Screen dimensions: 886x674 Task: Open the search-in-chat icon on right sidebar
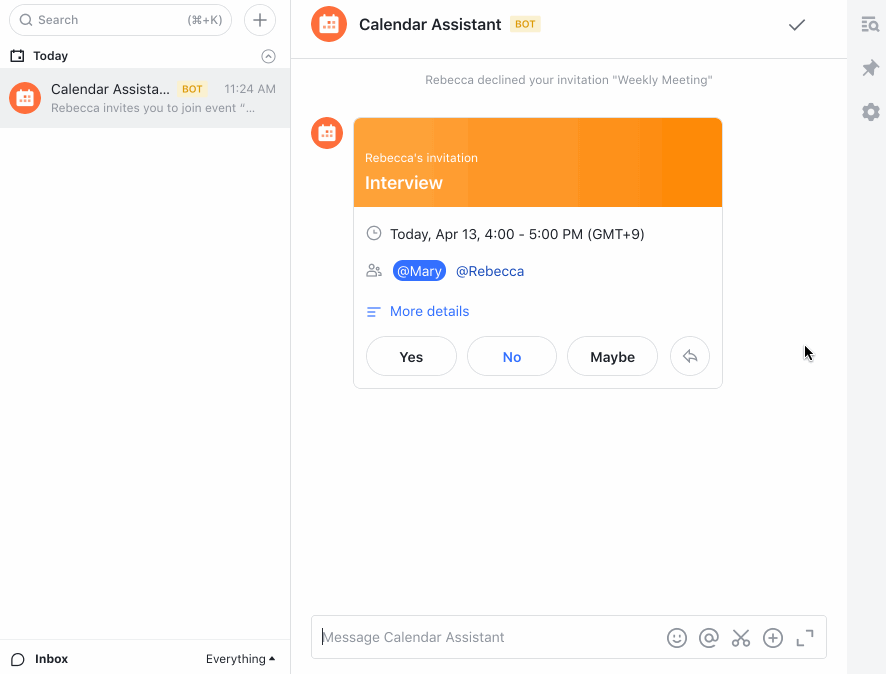pos(870,24)
